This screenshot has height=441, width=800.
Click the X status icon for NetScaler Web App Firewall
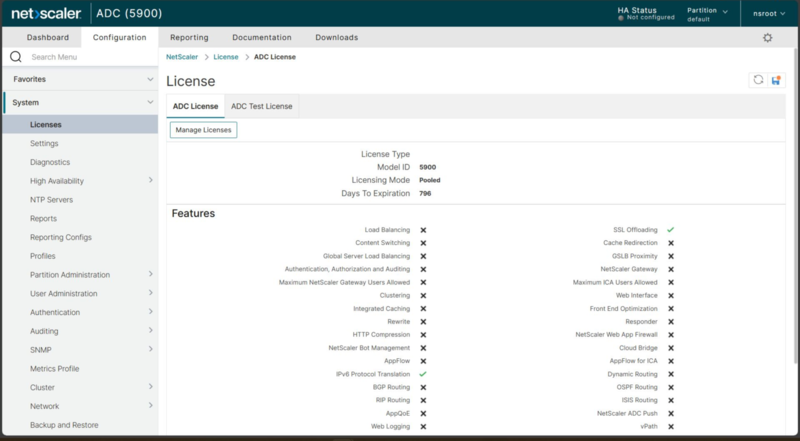click(x=671, y=335)
